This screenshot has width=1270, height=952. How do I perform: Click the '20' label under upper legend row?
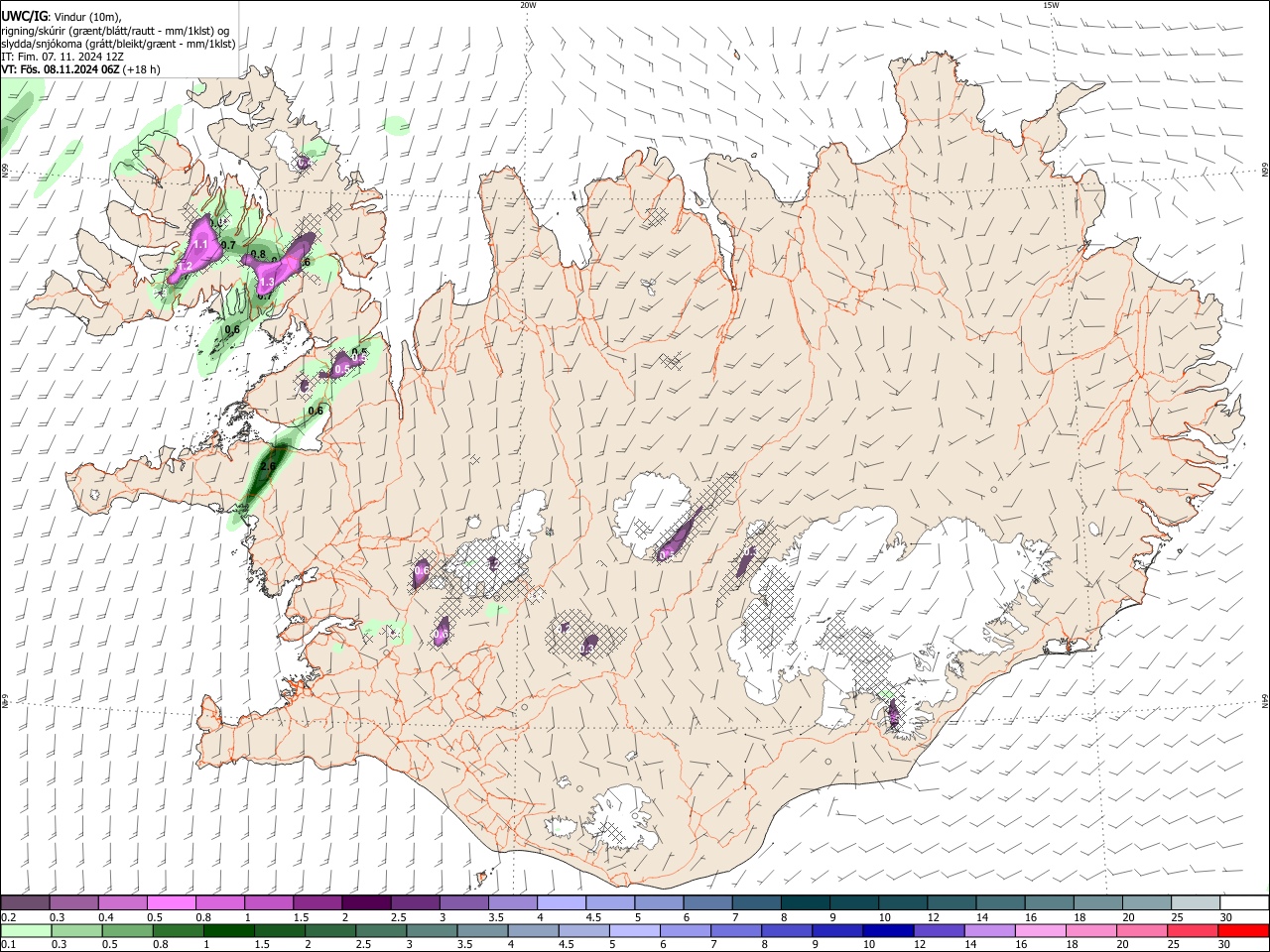pyautogui.click(x=1128, y=917)
